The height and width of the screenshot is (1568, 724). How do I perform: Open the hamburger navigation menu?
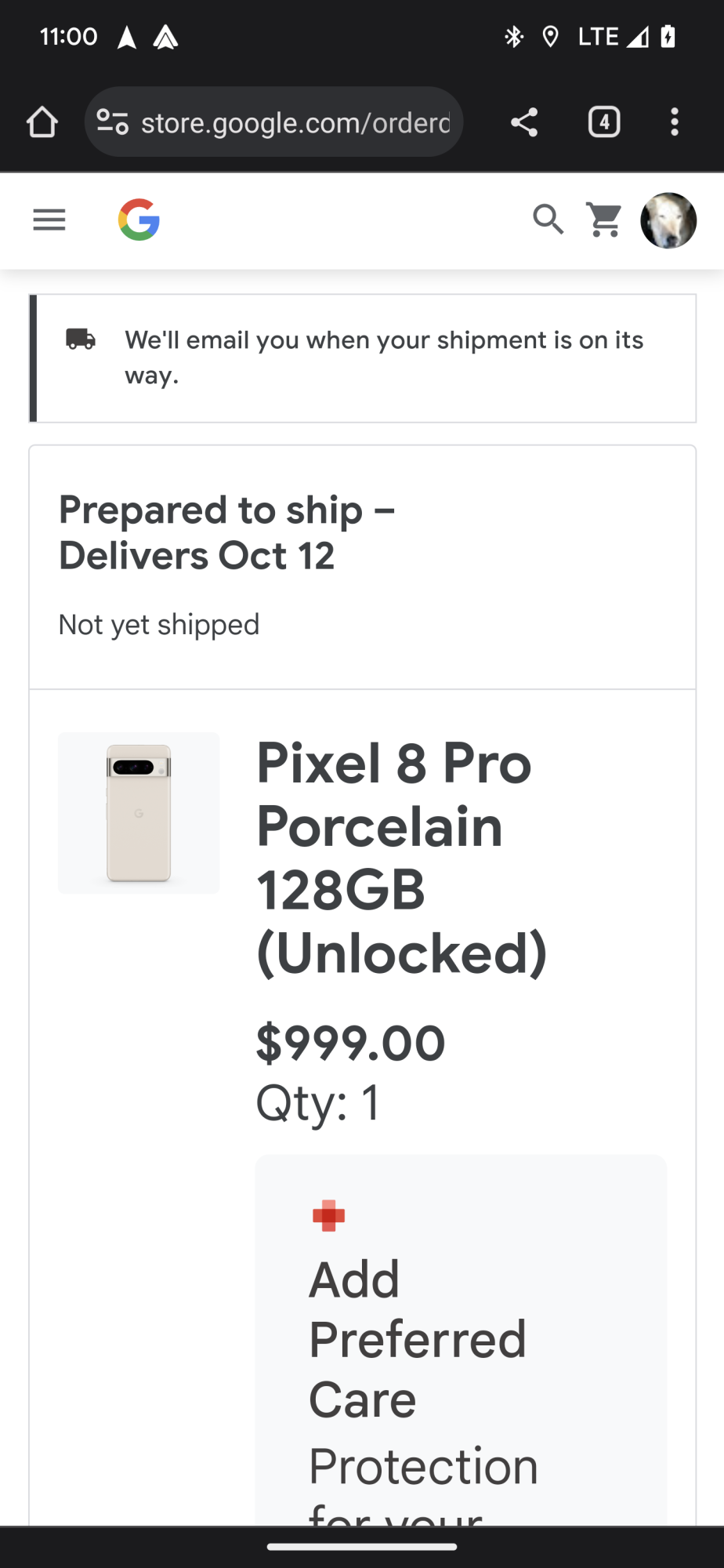tap(49, 220)
